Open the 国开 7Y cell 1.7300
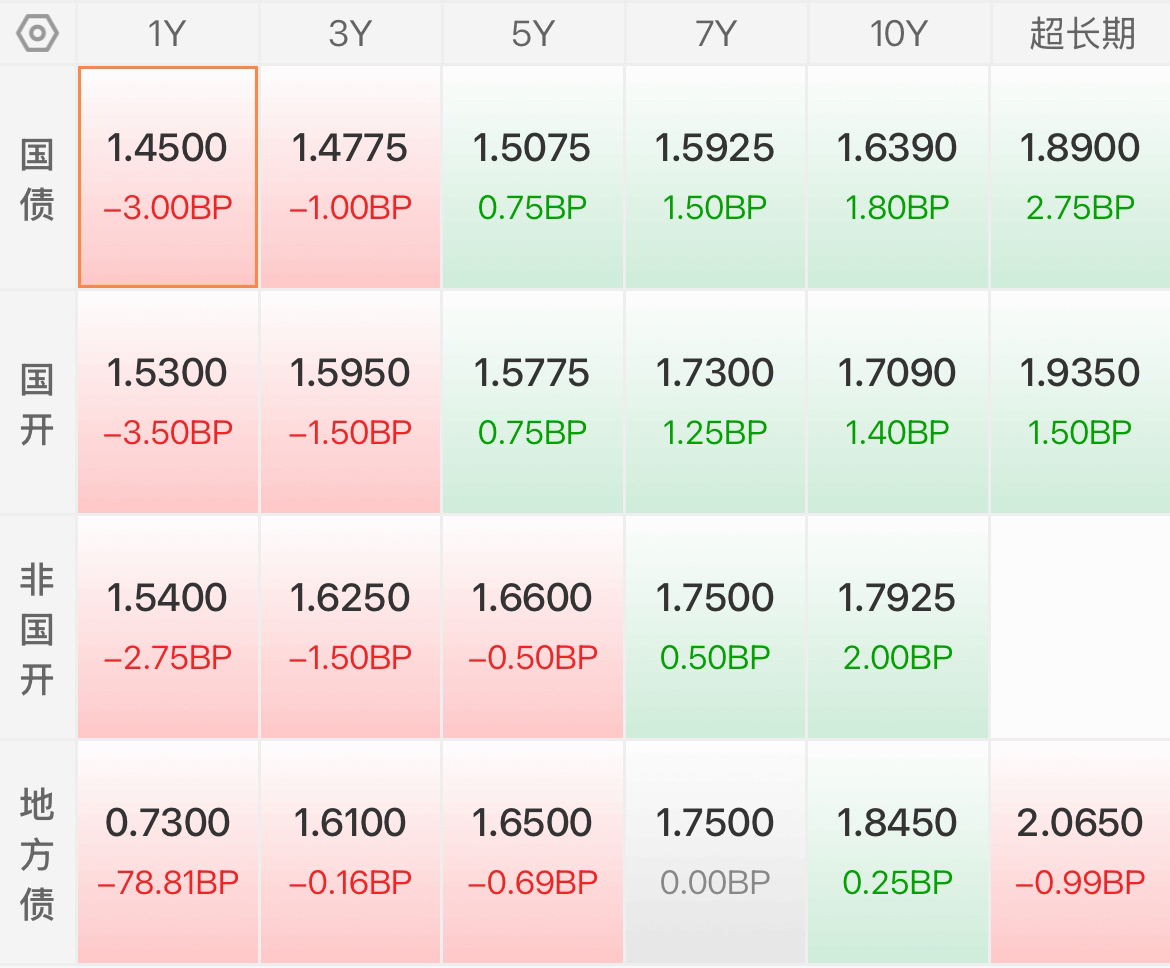 (x=715, y=402)
